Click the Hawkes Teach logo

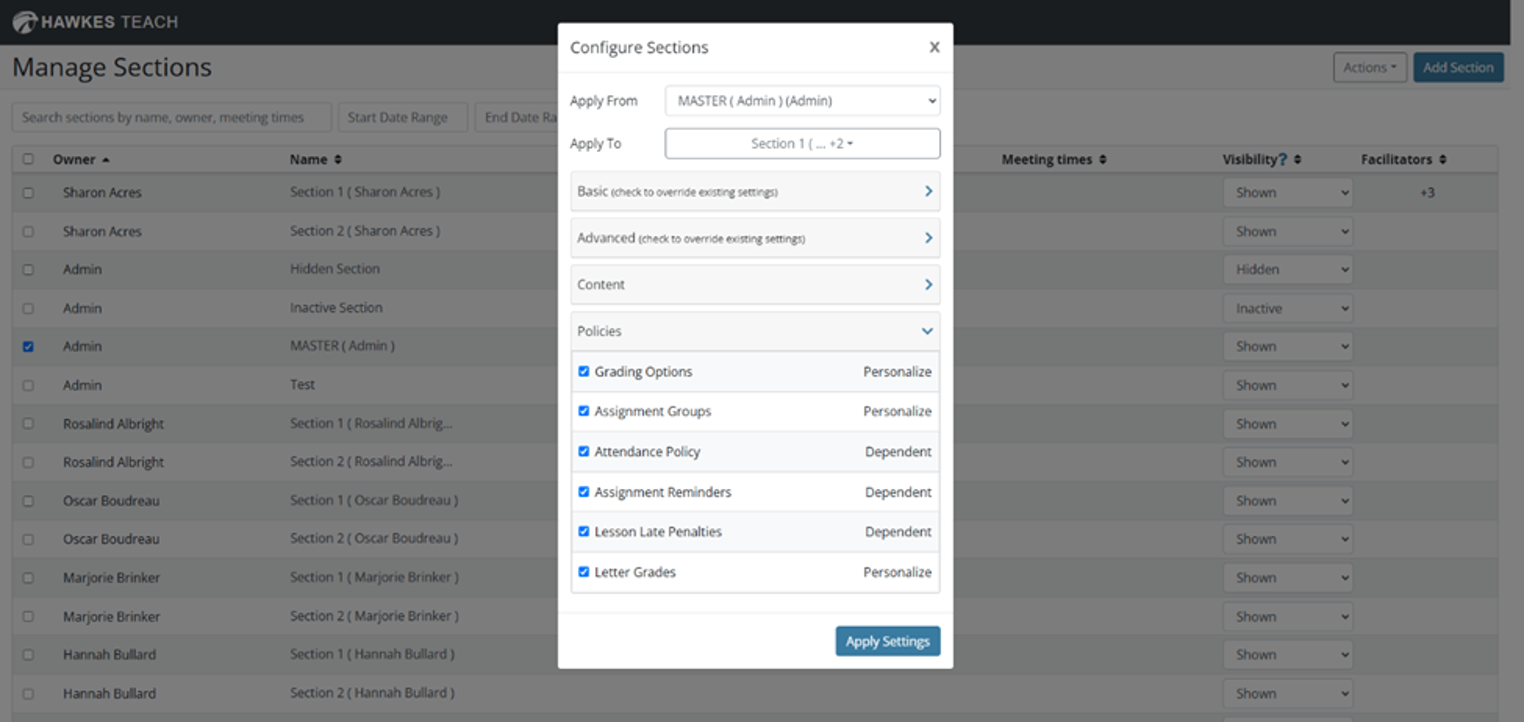point(95,21)
